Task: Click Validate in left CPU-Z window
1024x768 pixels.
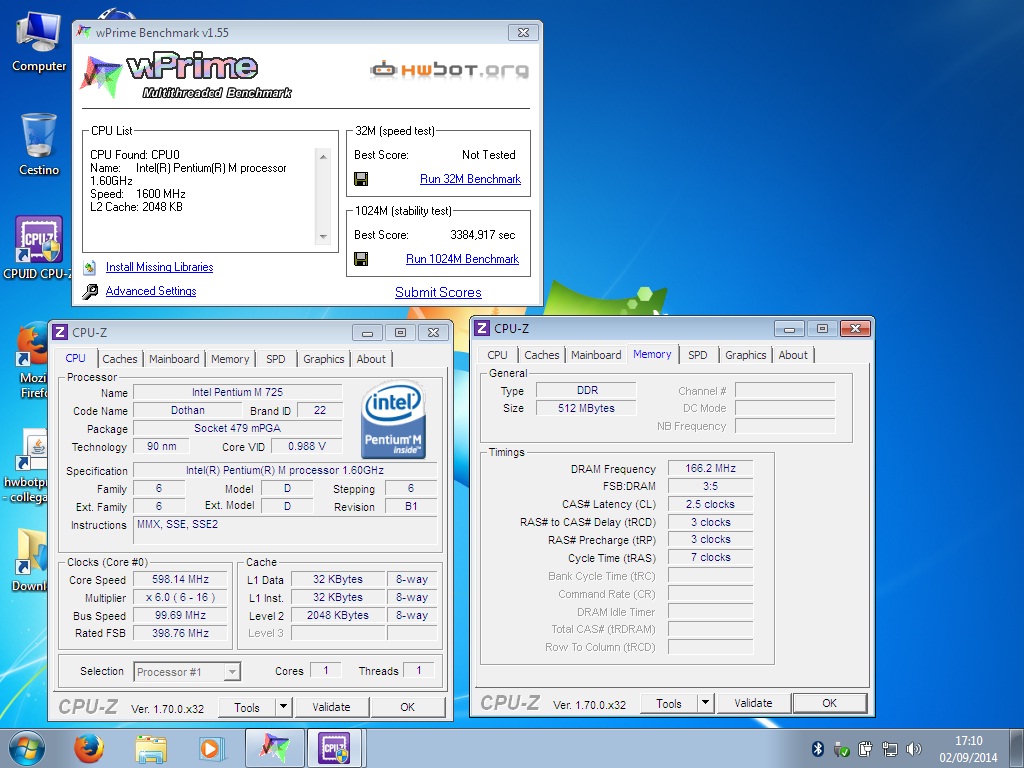Action: pyautogui.click(x=331, y=707)
